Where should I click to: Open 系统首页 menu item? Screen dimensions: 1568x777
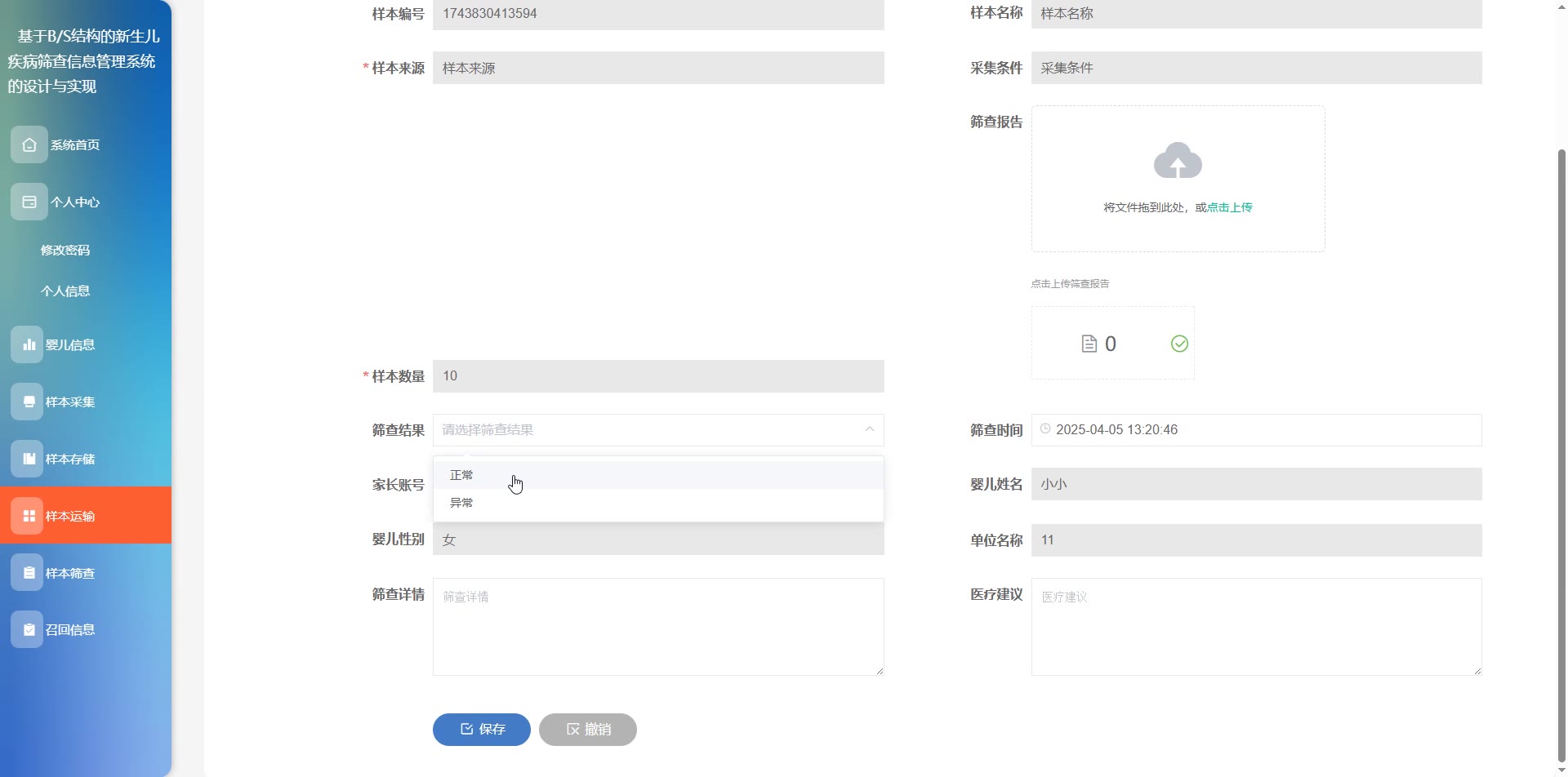(x=86, y=144)
